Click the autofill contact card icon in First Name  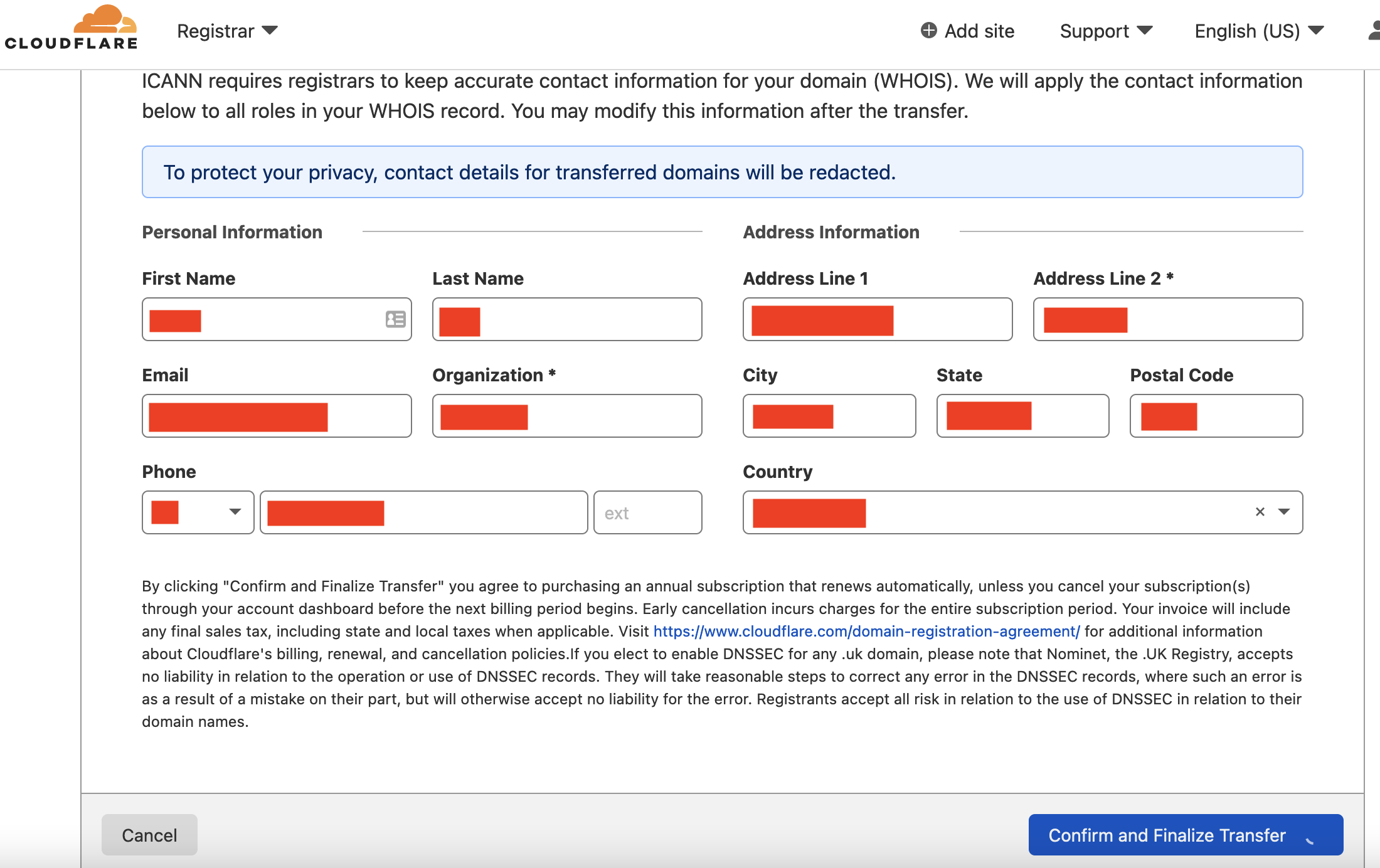pyautogui.click(x=395, y=319)
